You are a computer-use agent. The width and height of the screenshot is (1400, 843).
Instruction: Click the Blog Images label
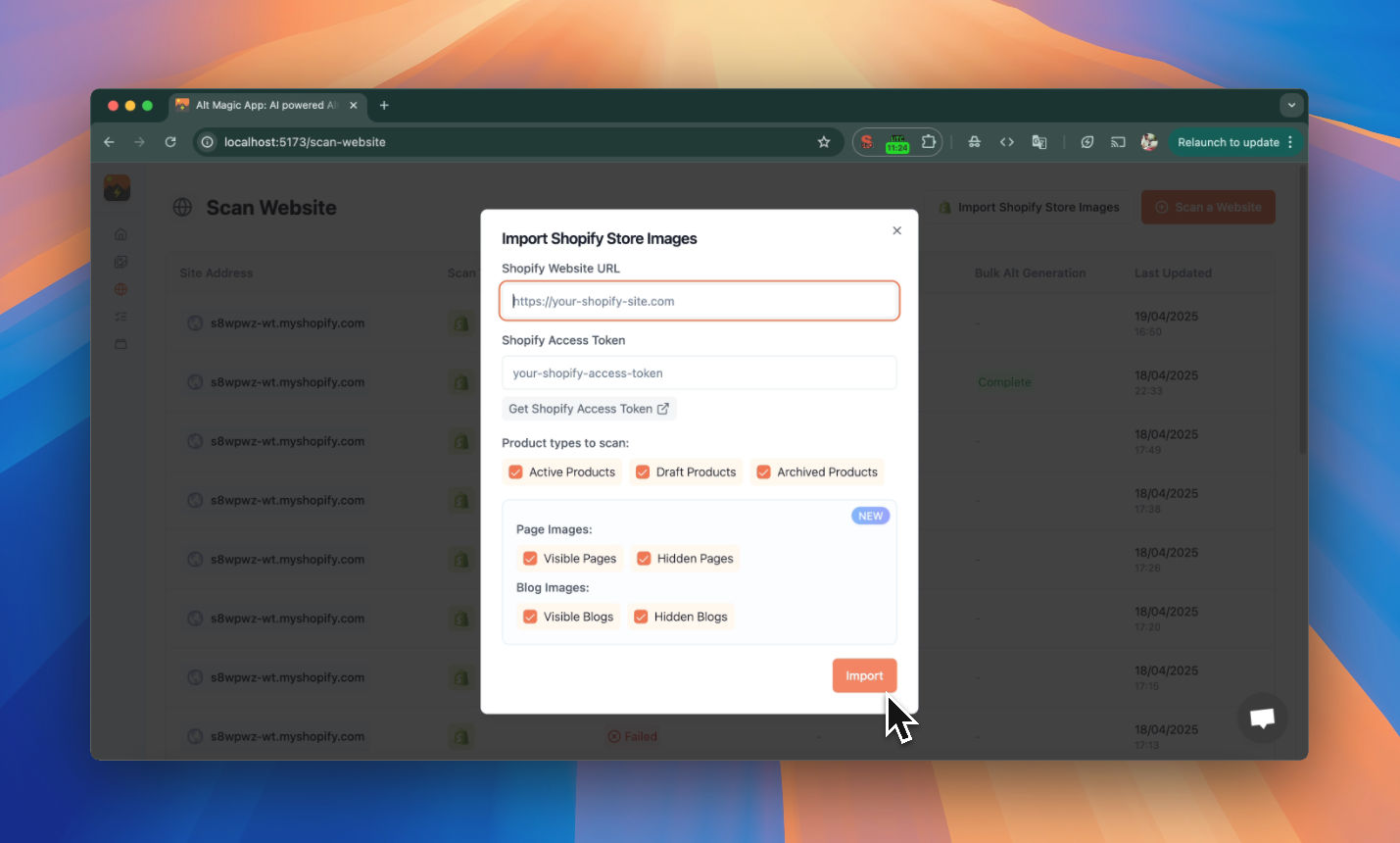click(x=553, y=588)
